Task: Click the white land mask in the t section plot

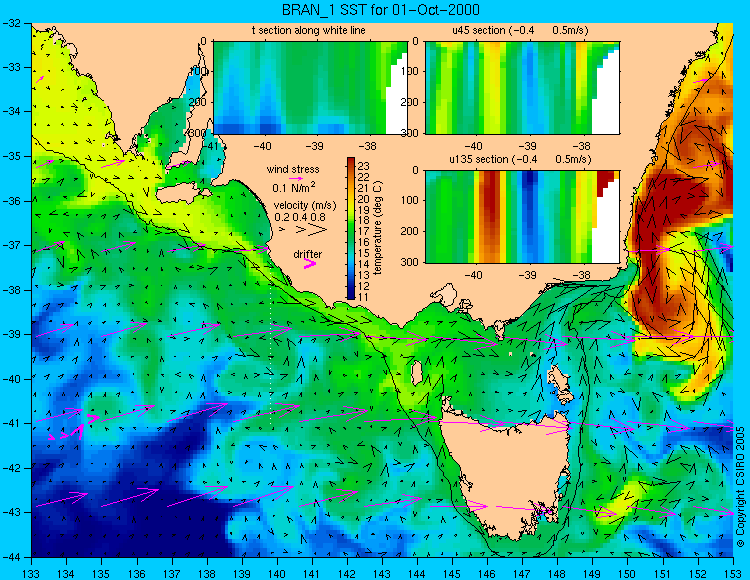Action: [396, 98]
